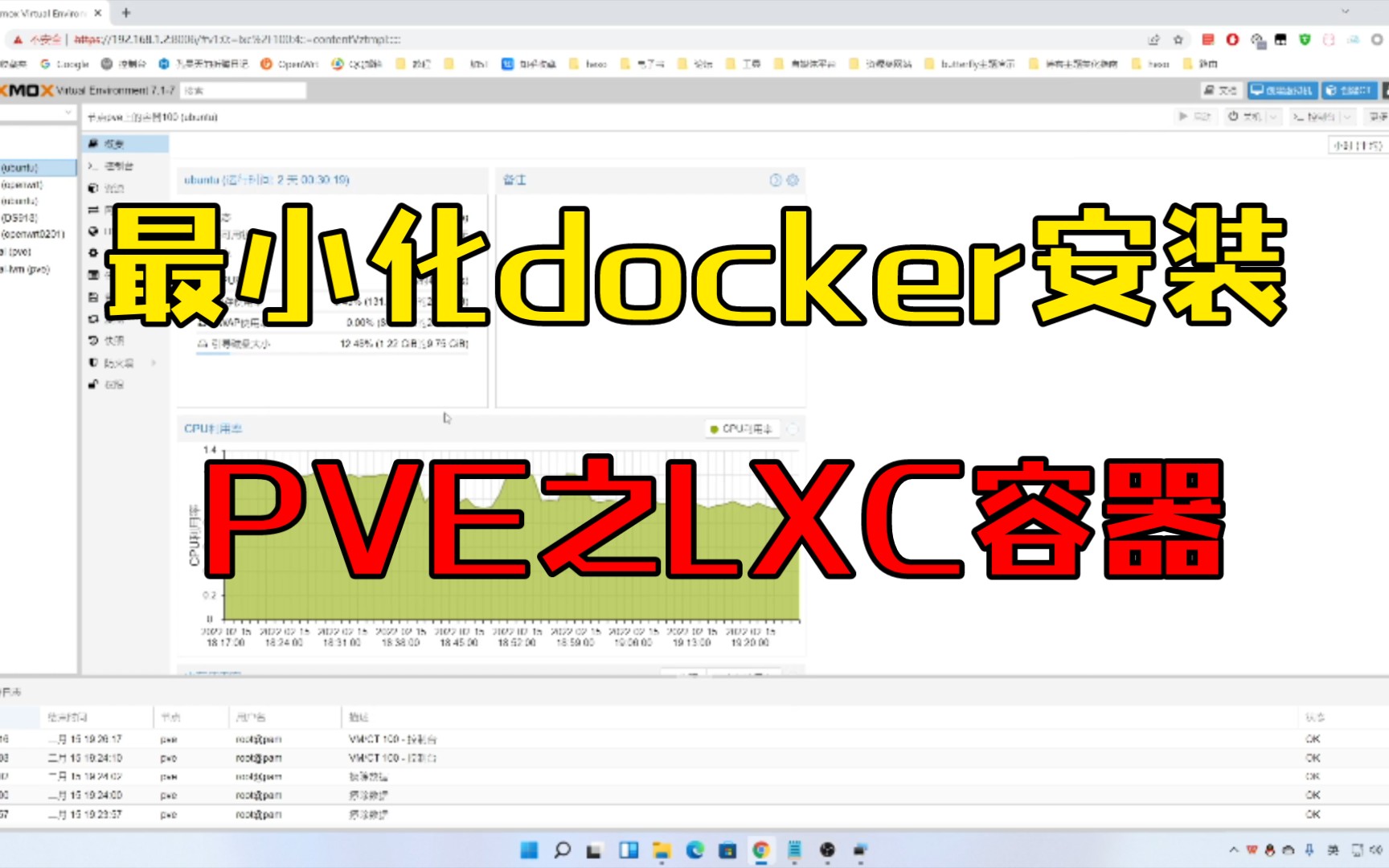
Task: Open the Notes panel settings gear
Action: [x=793, y=180]
